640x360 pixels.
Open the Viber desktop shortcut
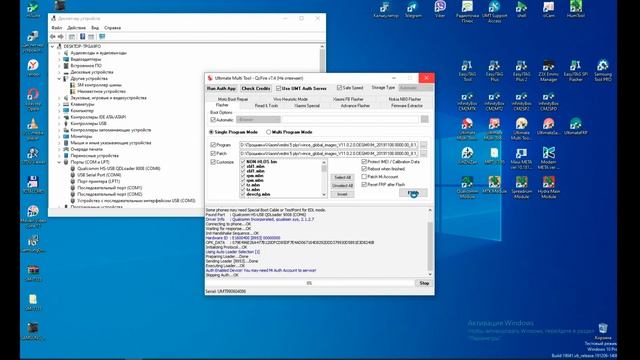click(440, 9)
